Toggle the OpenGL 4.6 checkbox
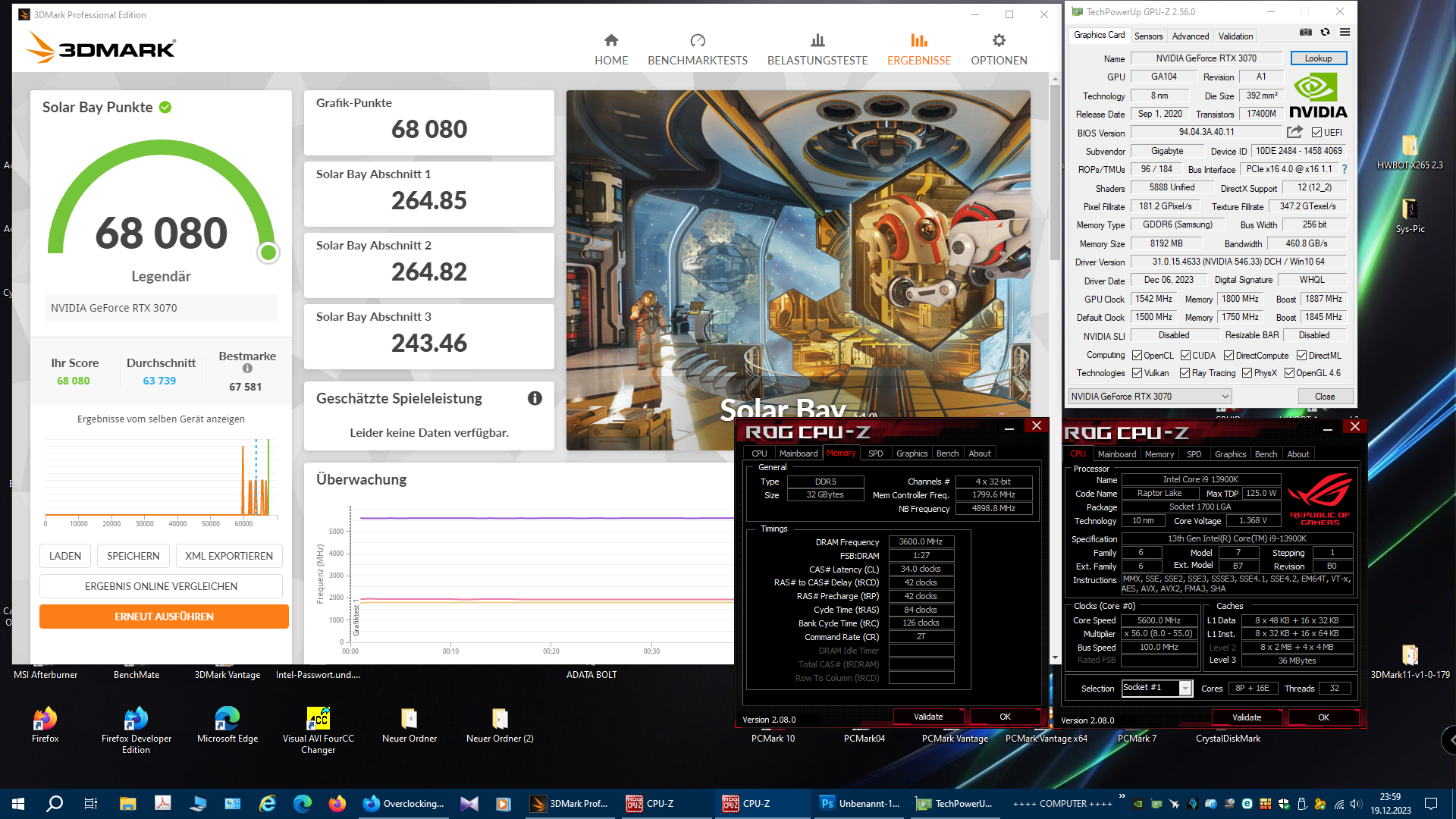The height and width of the screenshot is (819, 1456). coord(1289,373)
